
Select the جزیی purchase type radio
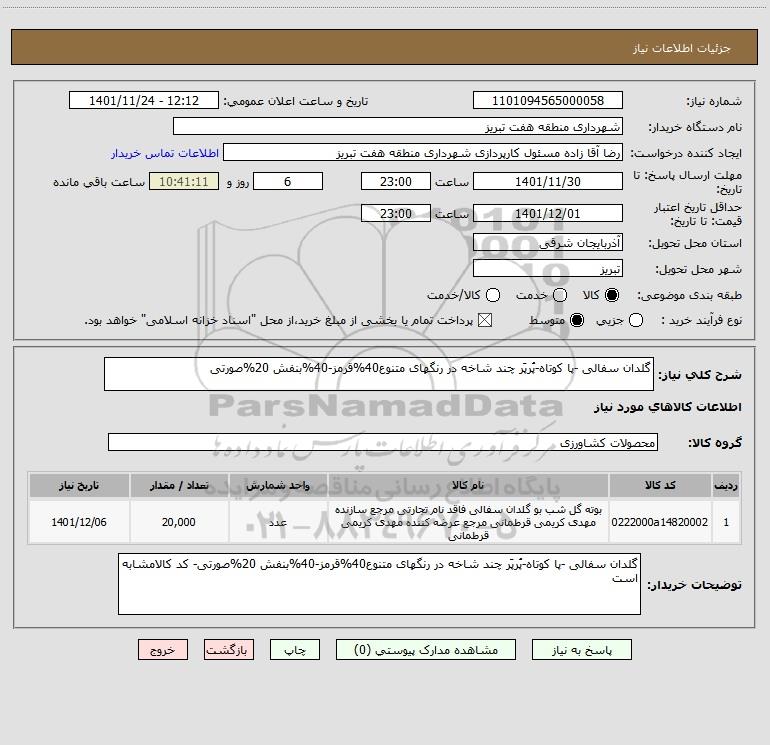(x=636, y=320)
